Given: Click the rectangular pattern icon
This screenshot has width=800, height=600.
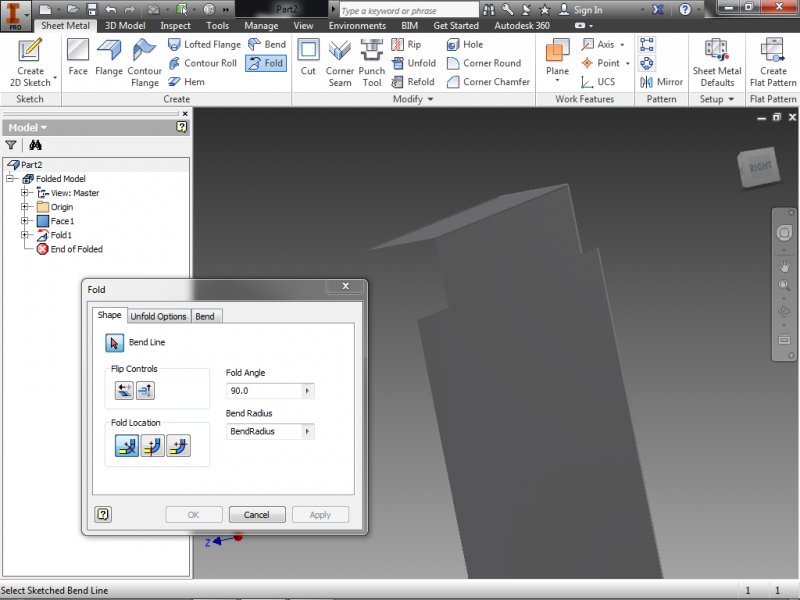Looking at the screenshot, I should 647,44.
